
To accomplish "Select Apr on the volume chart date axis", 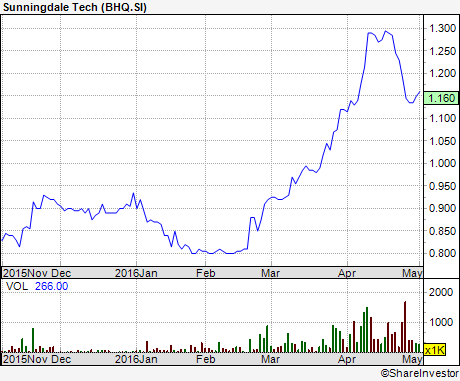I will (347, 359).
